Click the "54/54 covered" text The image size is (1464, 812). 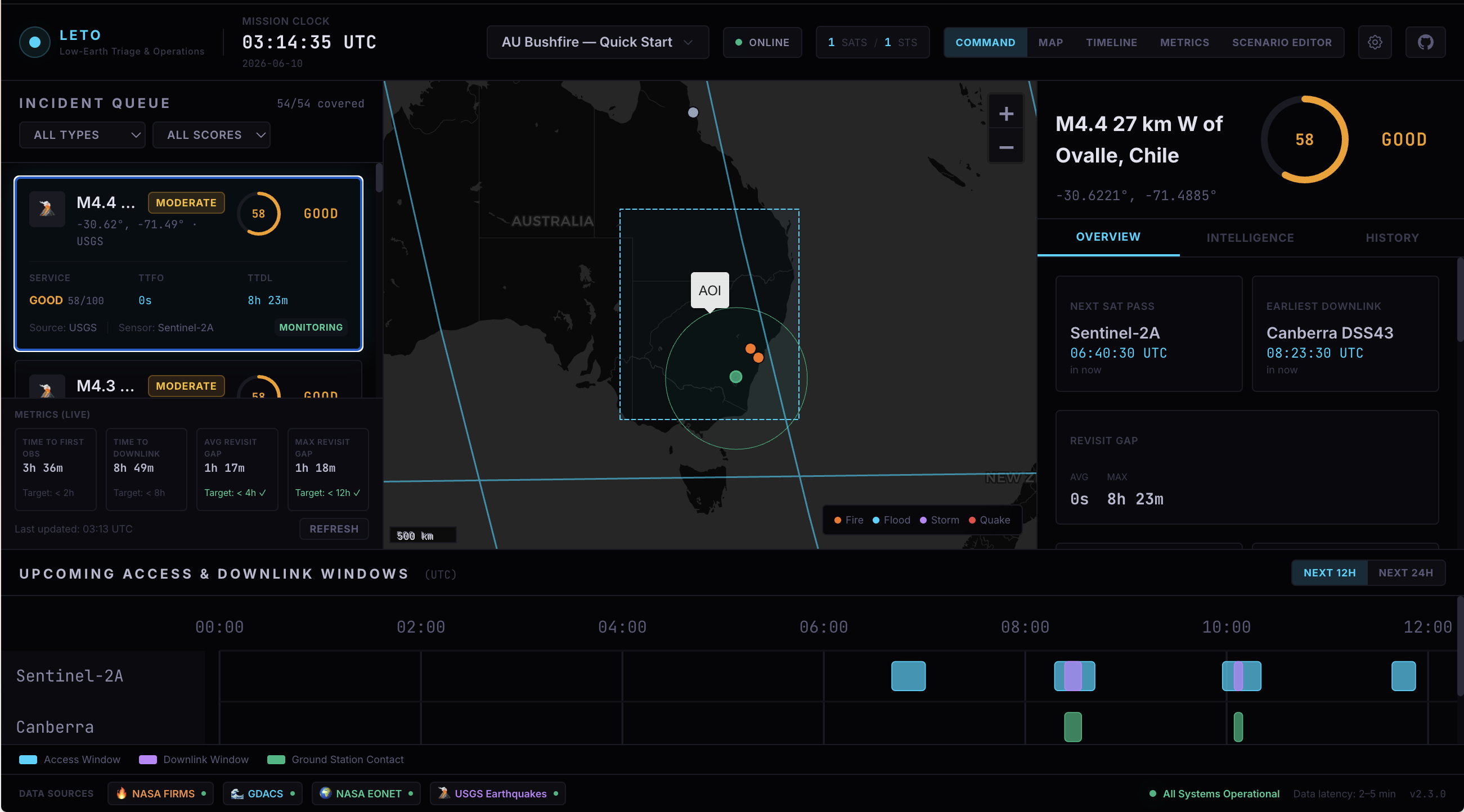[x=321, y=103]
